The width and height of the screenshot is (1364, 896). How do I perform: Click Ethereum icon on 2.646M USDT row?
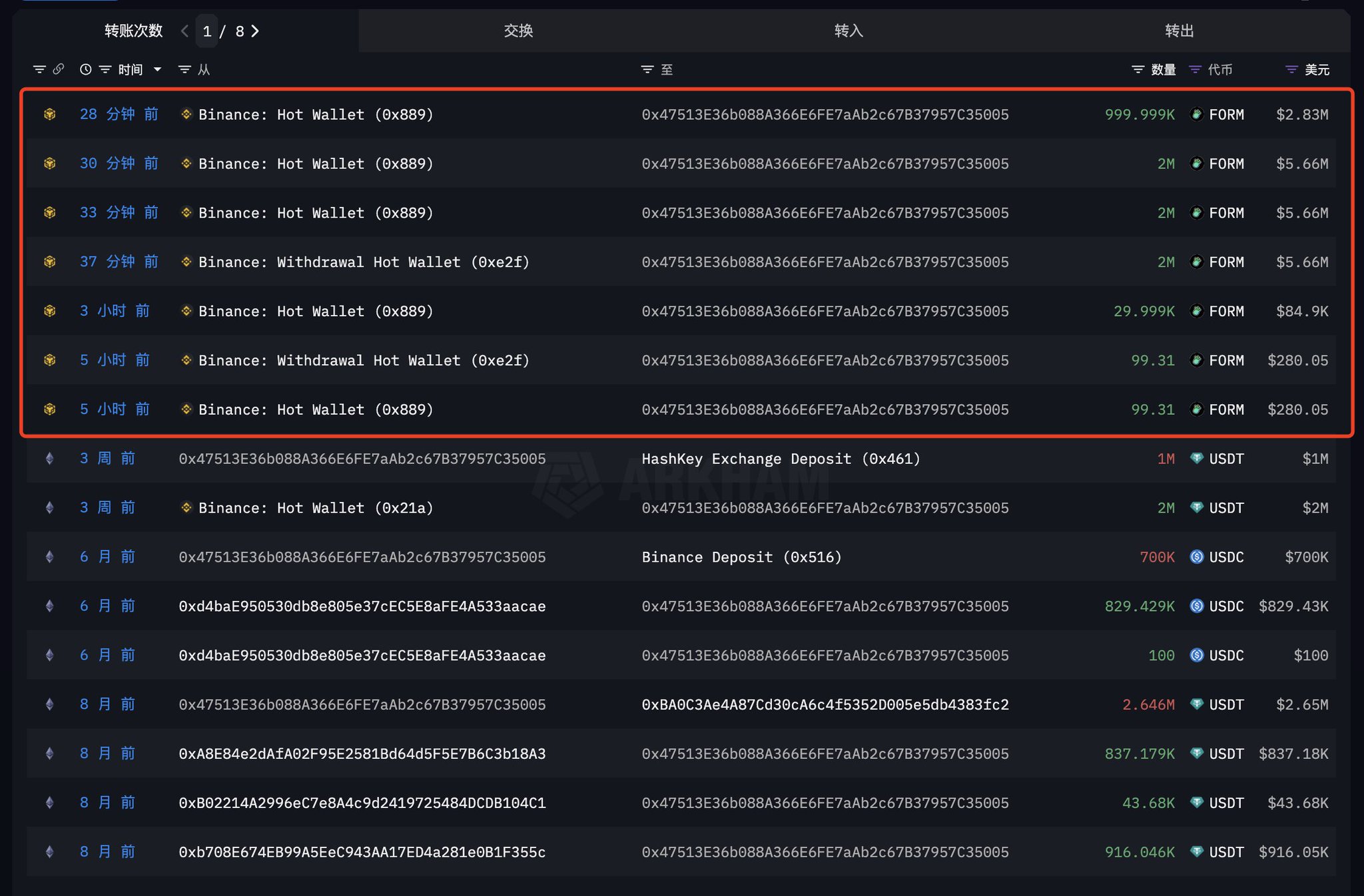49,704
